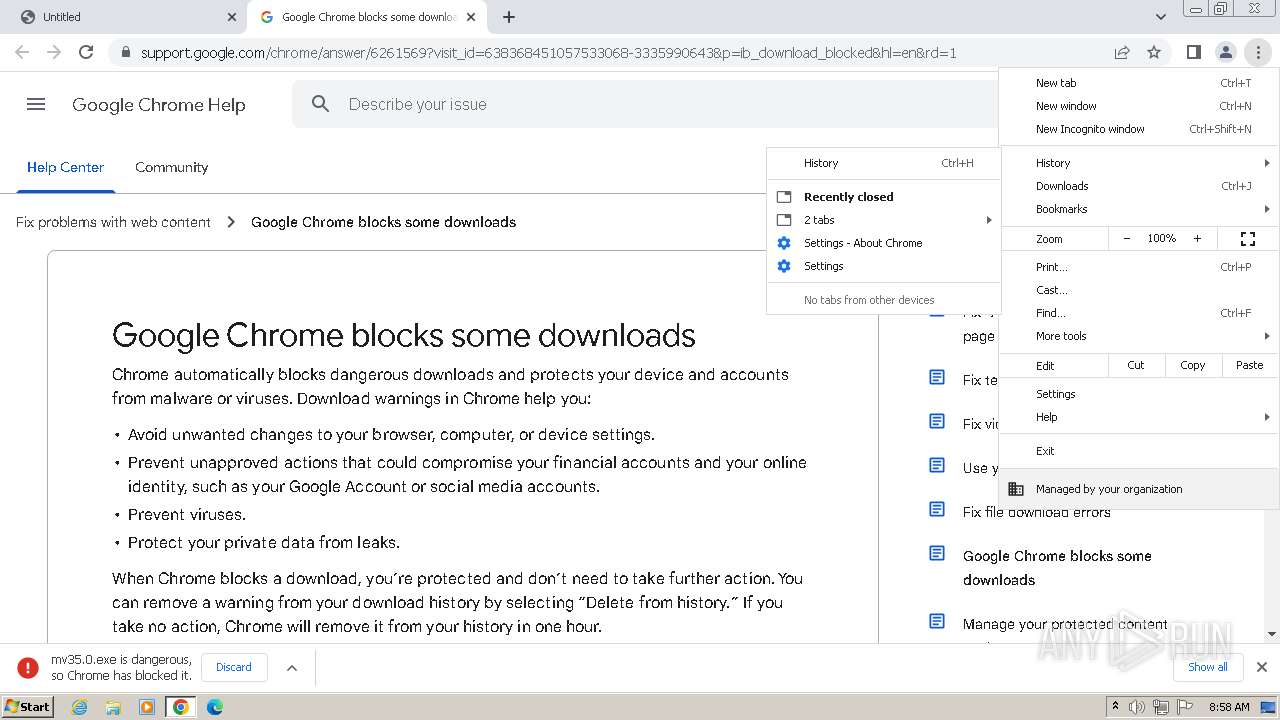This screenshot has height=720, width=1280.
Task: Expand the download options caret
Action: click(x=292, y=667)
